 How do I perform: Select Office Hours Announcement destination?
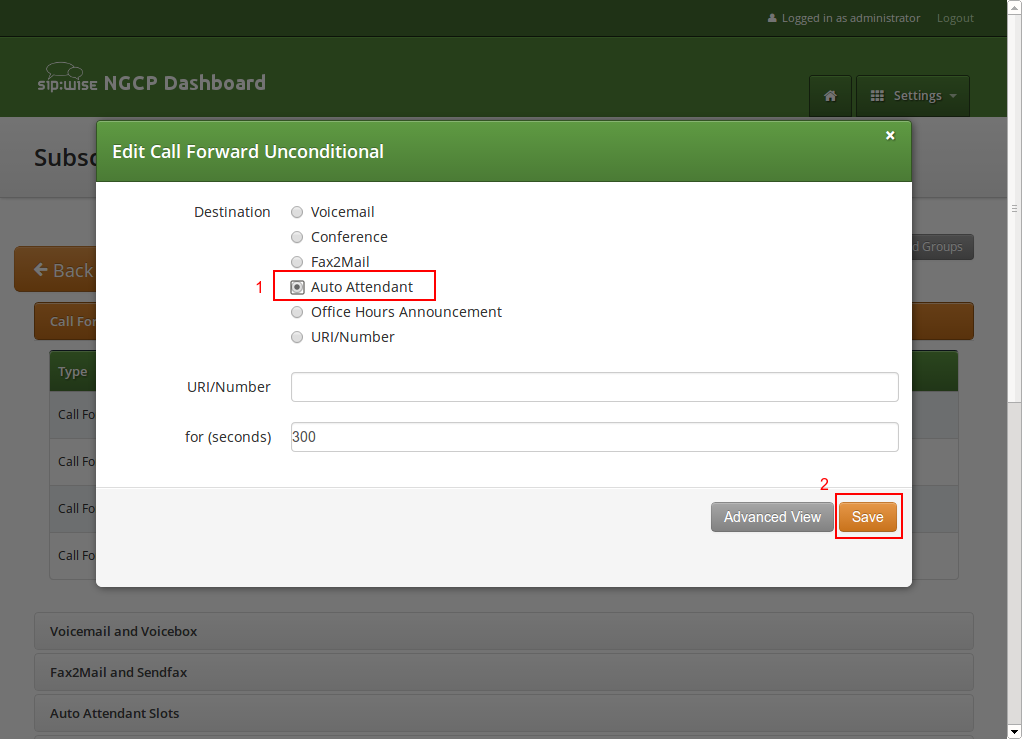click(297, 312)
